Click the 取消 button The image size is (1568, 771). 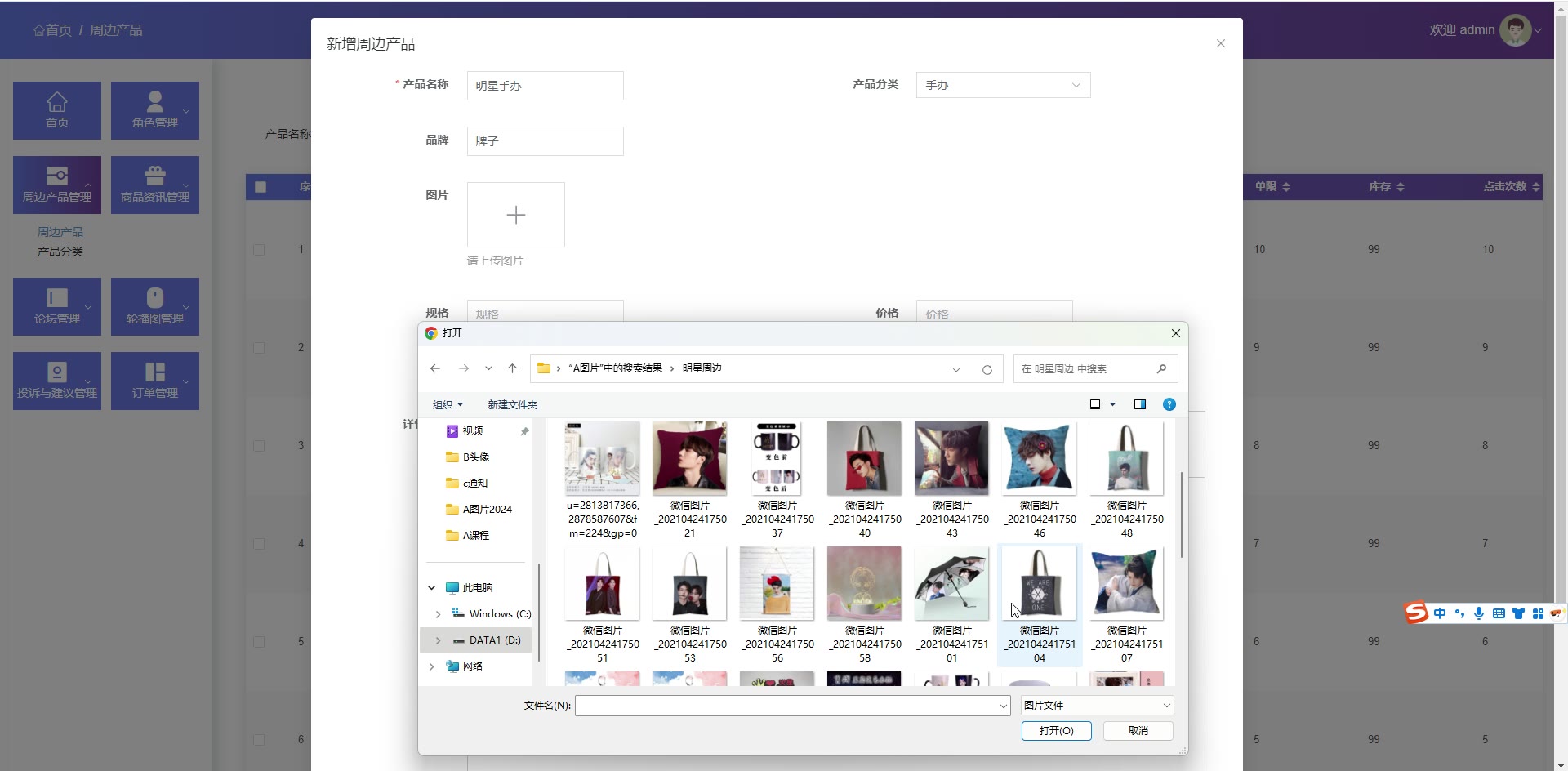(x=1138, y=731)
